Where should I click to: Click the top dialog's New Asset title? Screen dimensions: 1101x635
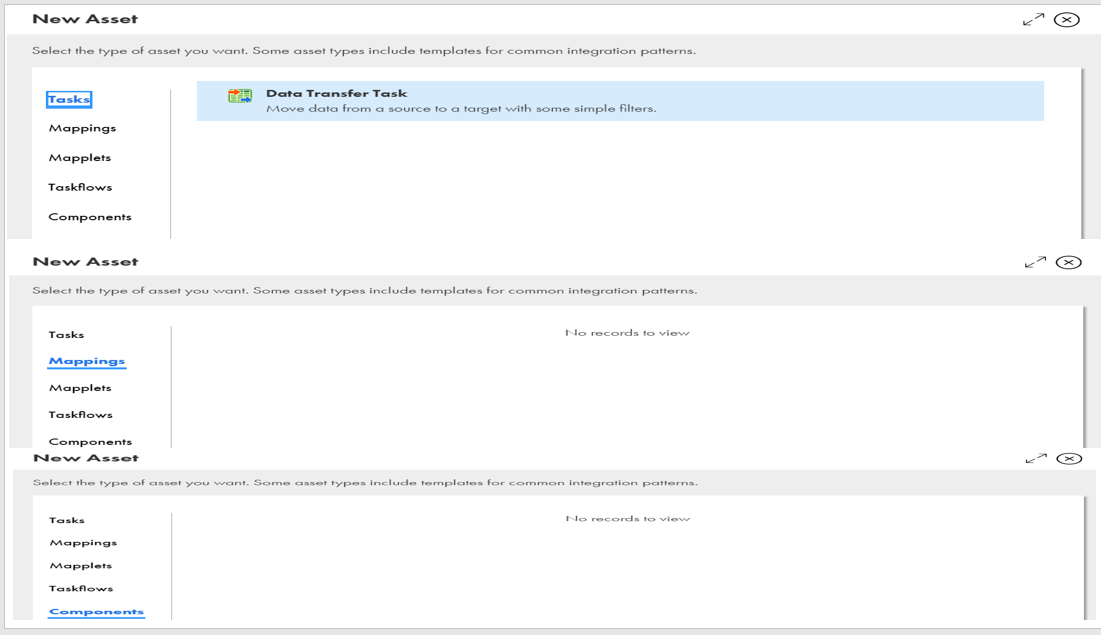tap(85, 20)
